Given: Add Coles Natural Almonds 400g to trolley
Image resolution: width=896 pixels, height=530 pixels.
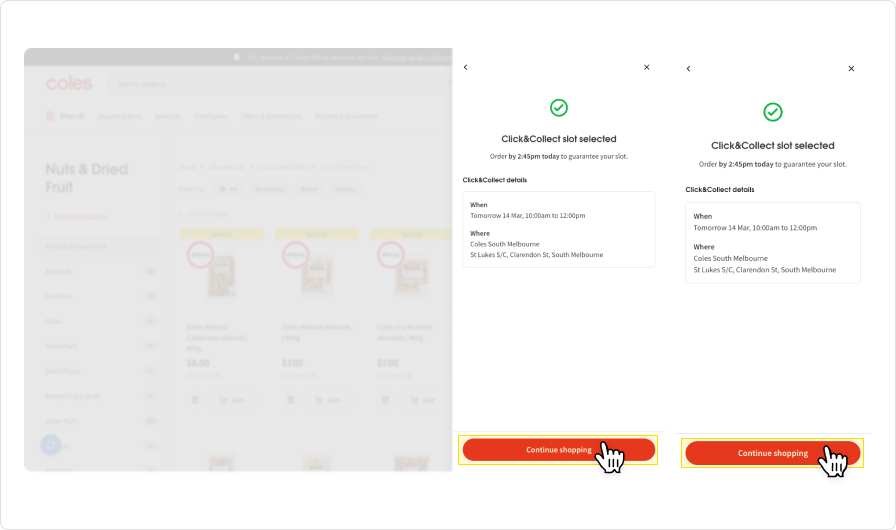Looking at the screenshot, I should (x=327, y=400).
